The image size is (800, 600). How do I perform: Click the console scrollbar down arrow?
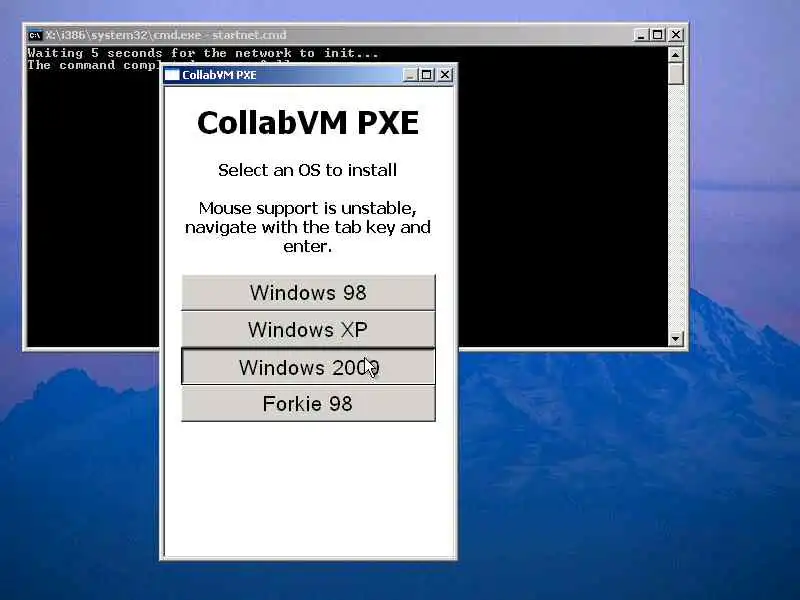pos(676,338)
